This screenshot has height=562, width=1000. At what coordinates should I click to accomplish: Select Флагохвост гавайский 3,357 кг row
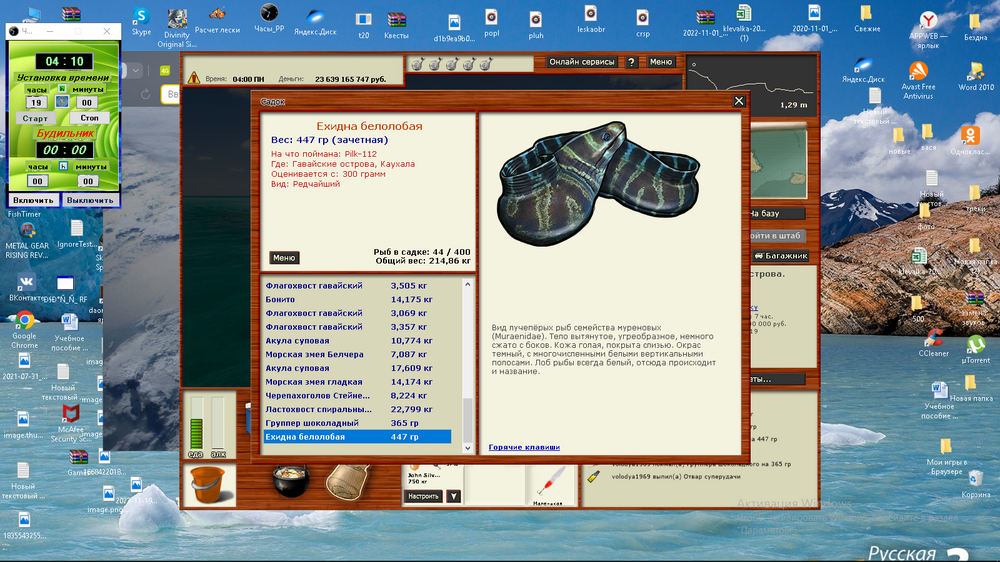tap(357, 327)
